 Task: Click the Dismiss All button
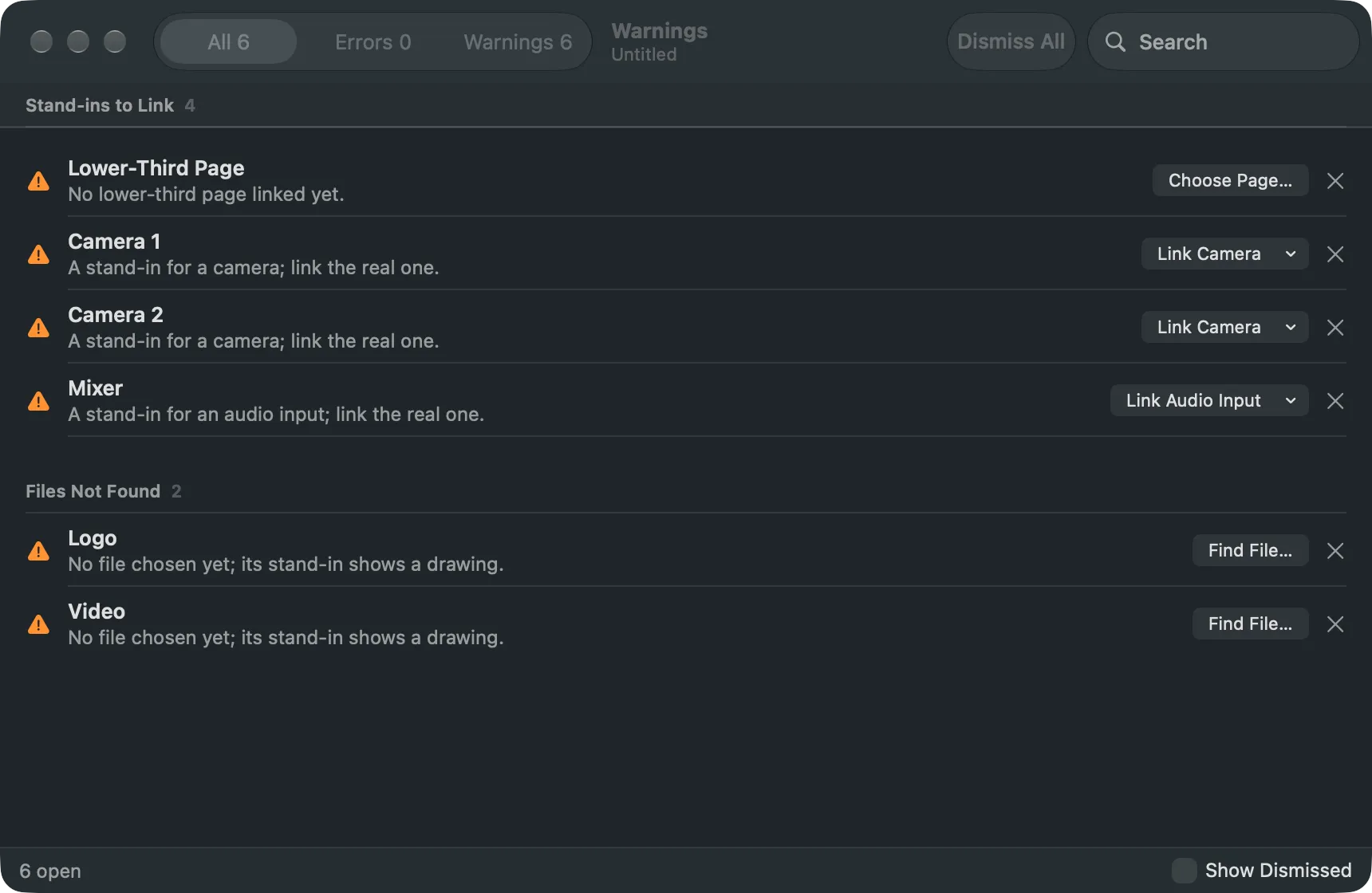(x=1011, y=41)
